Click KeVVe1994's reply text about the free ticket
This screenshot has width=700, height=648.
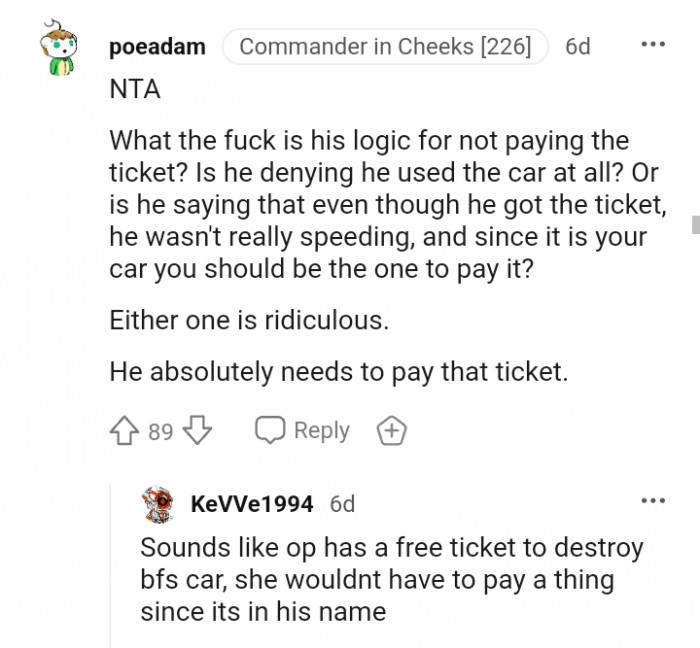click(390, 580)
